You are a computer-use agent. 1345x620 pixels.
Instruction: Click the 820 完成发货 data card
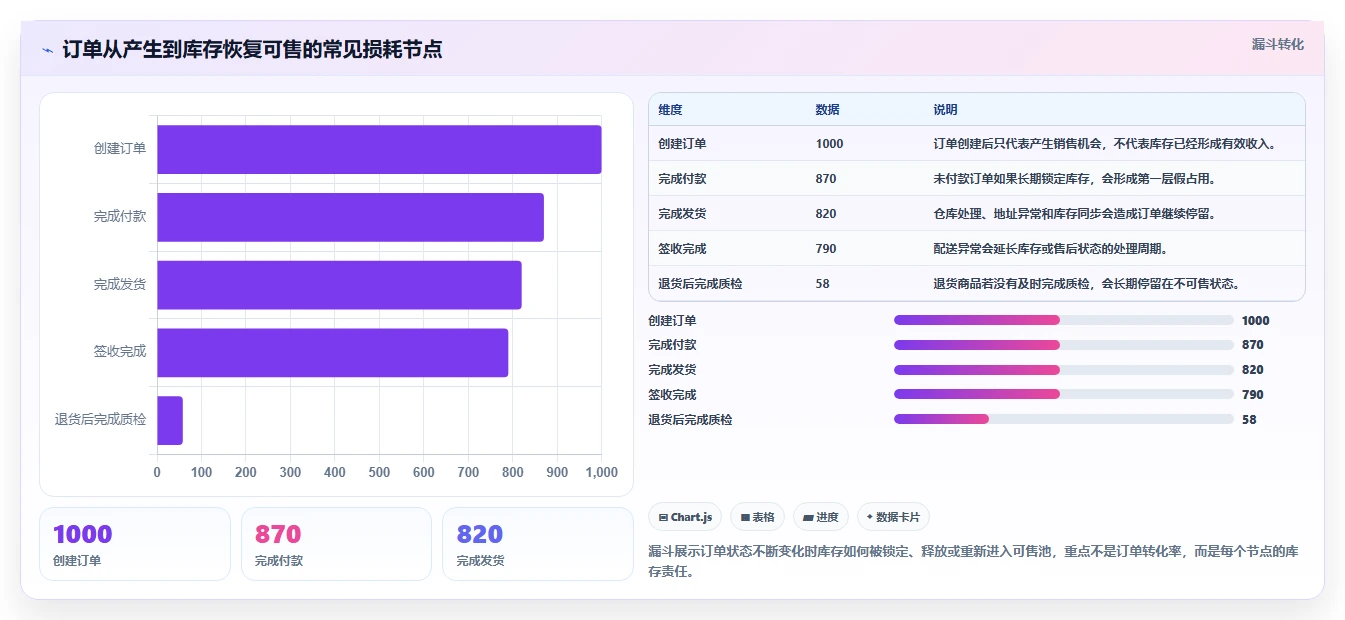pyautogui.click(x=538, y=544)
